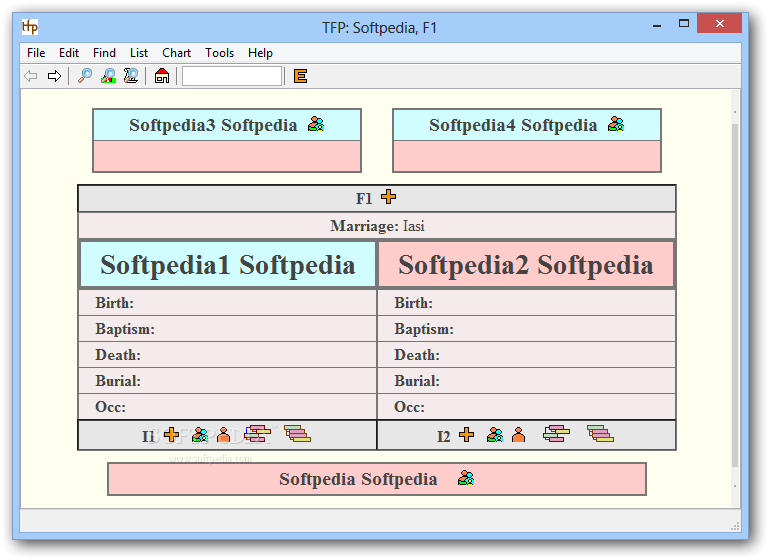769x560 pixels.
Task: Open the Help menu
Action: point(260,52)
